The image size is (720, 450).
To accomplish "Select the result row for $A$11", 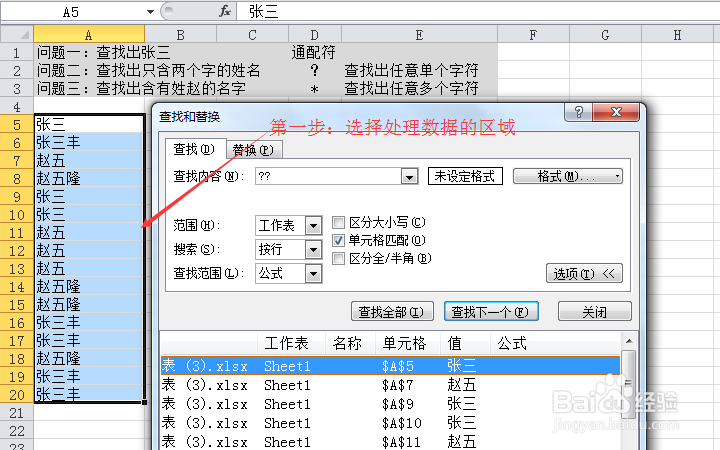I will coord(390,442).
